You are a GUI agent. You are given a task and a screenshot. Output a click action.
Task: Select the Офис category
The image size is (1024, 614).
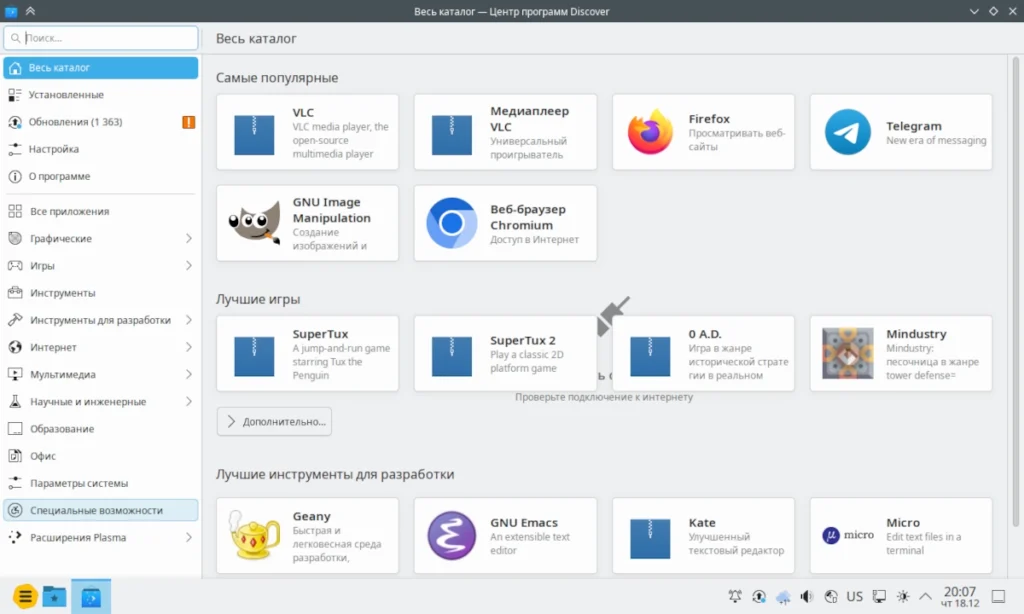[x=101, y=456]
